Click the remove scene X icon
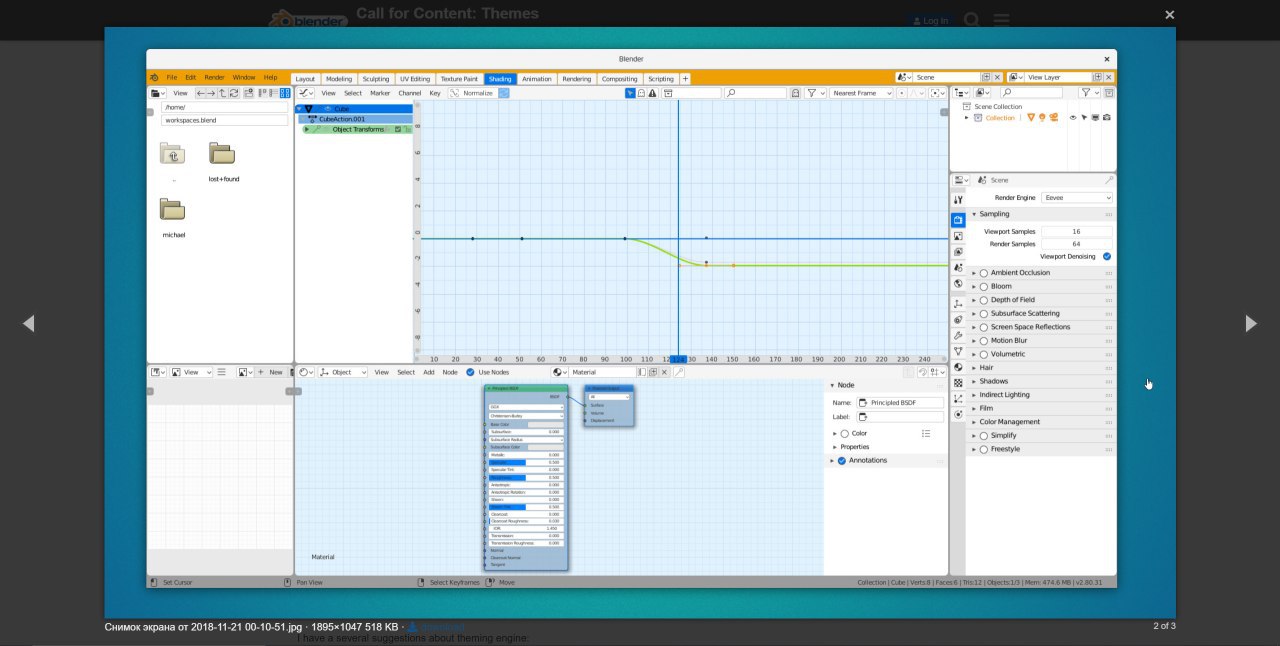The width and height of the screenshot is (1280, 646). 997,77
